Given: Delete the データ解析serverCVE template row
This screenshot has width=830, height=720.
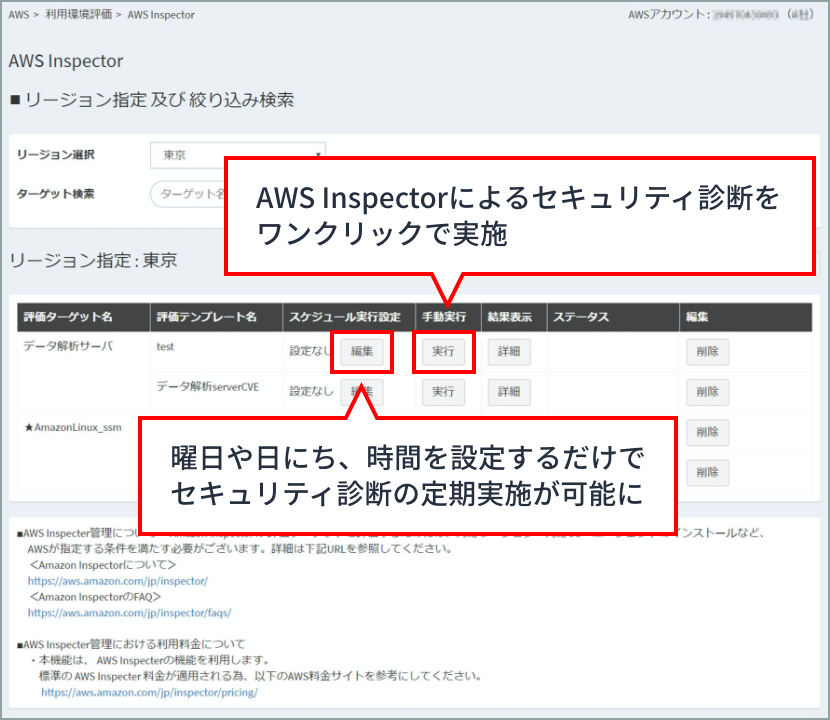Looking at the screenshot, I should pyautogui.click(x=707, y=392).
